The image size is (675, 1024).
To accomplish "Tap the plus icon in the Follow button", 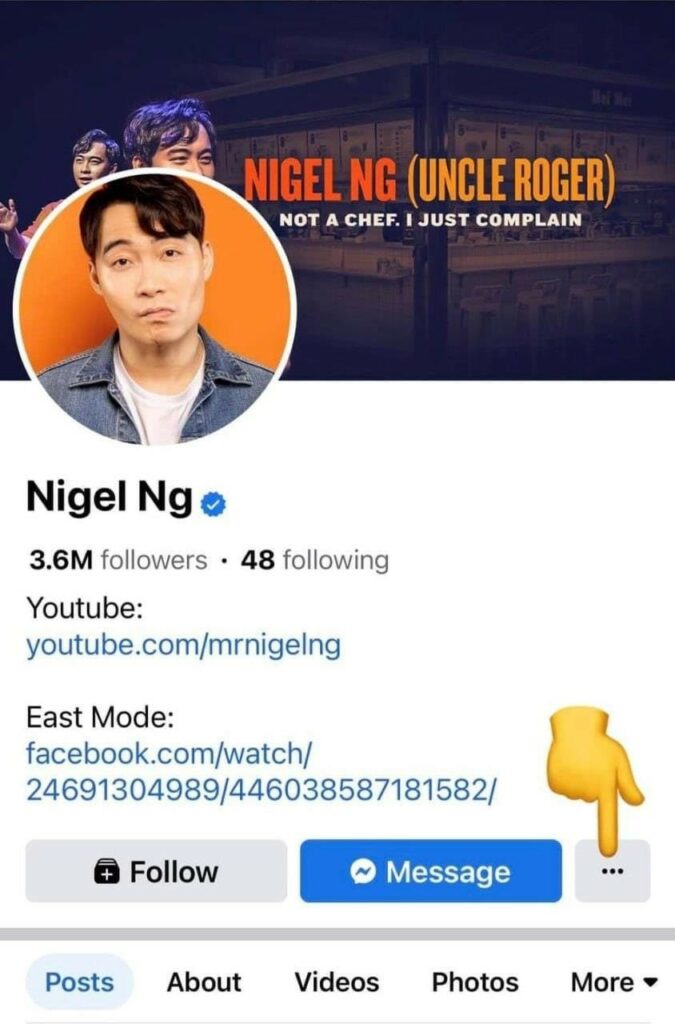I will pyautogui.click(x=107, y=872).
